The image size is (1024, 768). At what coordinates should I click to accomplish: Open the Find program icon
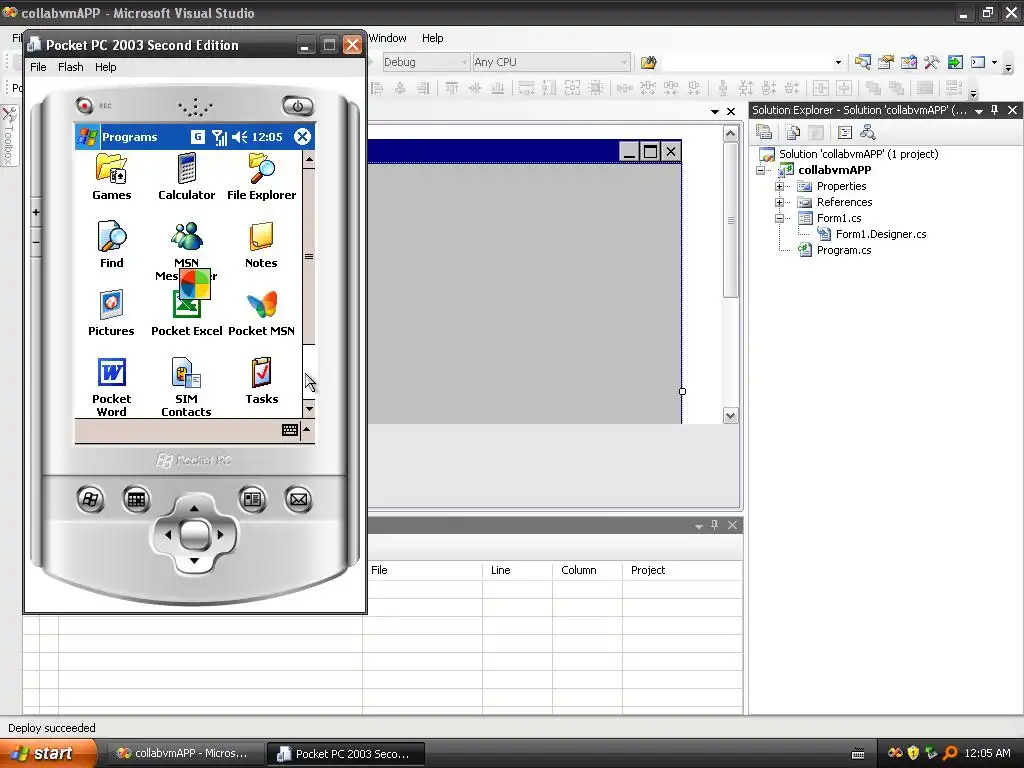click(112, 244)
